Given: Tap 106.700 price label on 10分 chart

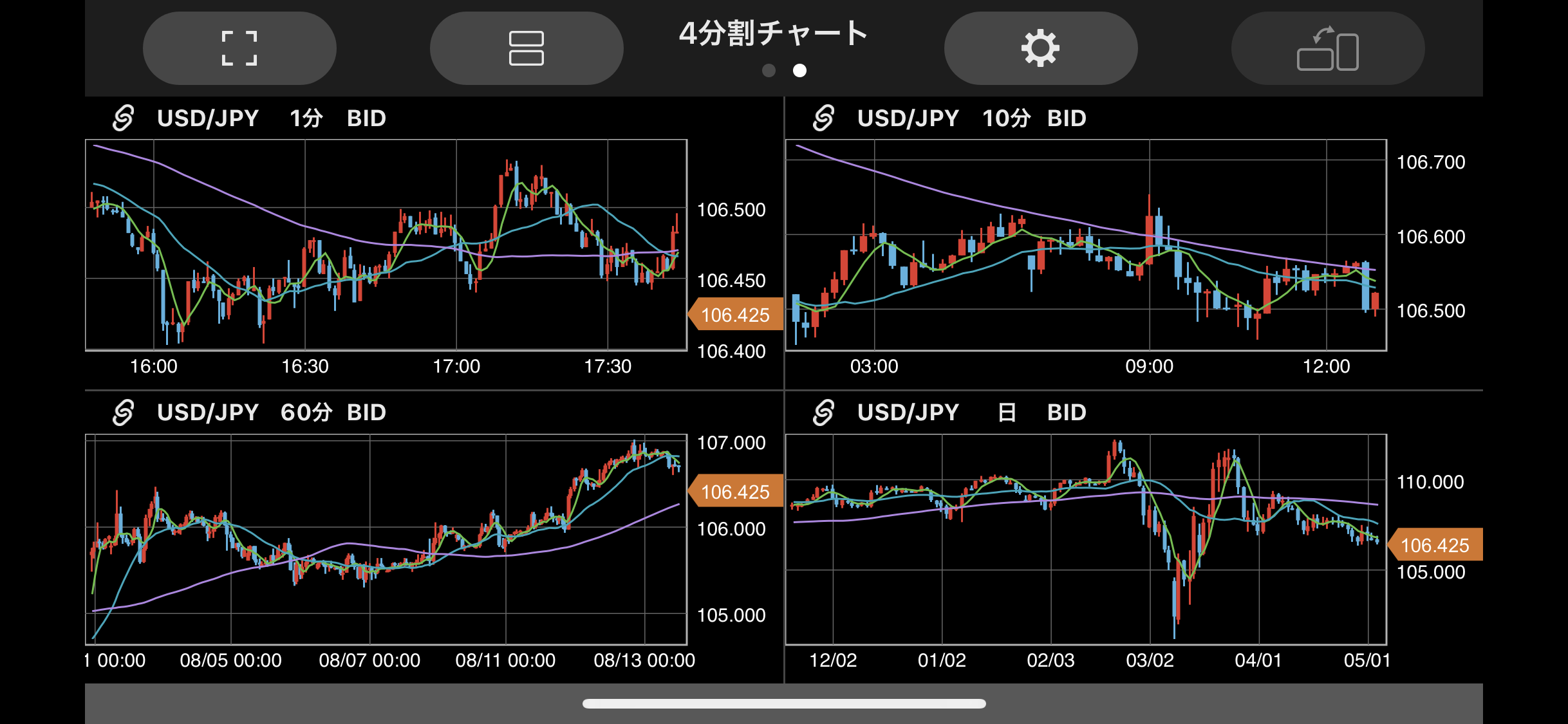Looking at the screenshot, I should [1431, 162].
